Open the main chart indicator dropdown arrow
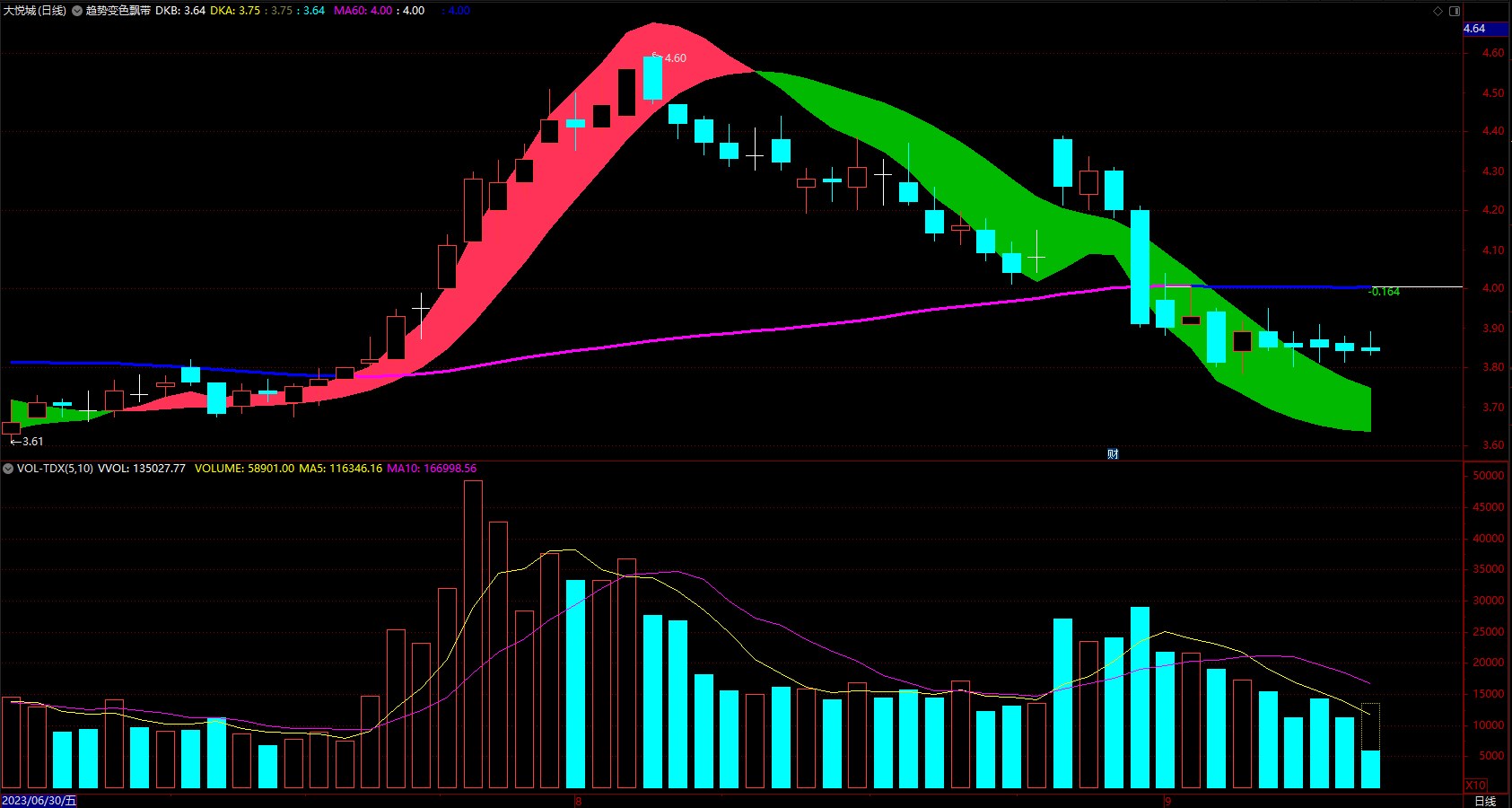1512x808 pixels. pyautogui.click(x=77, y=11)
